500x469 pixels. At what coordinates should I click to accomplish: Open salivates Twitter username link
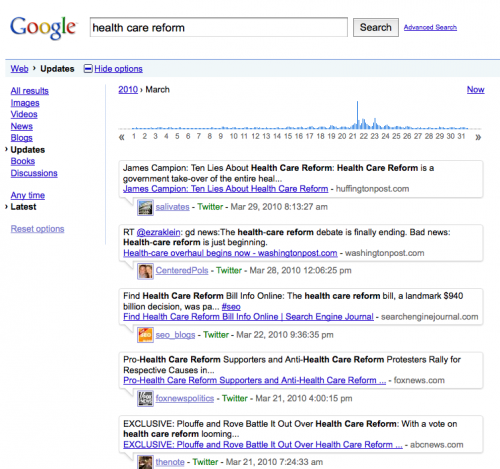(172, 207)
